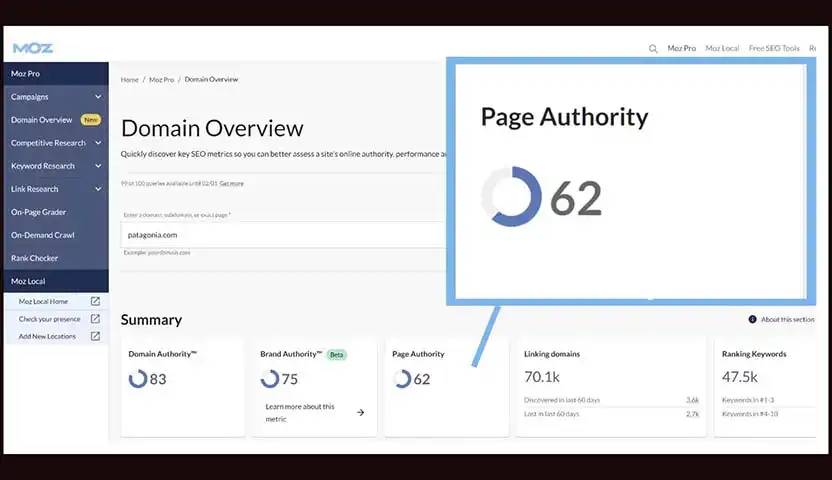The height and width of the screenshot is (480, 832).
Task: Click the Moz logo
Action: [33, 48]
